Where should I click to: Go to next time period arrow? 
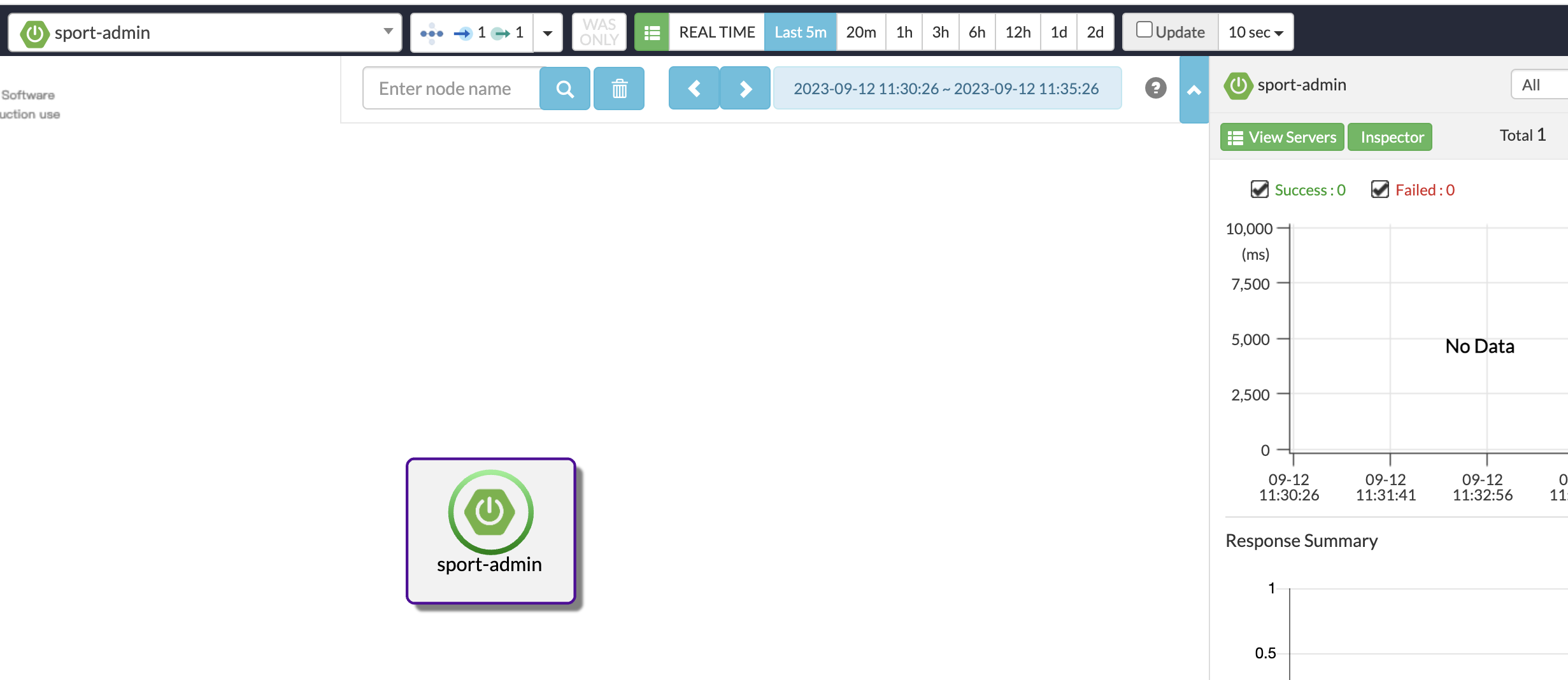tap(745, 89)
